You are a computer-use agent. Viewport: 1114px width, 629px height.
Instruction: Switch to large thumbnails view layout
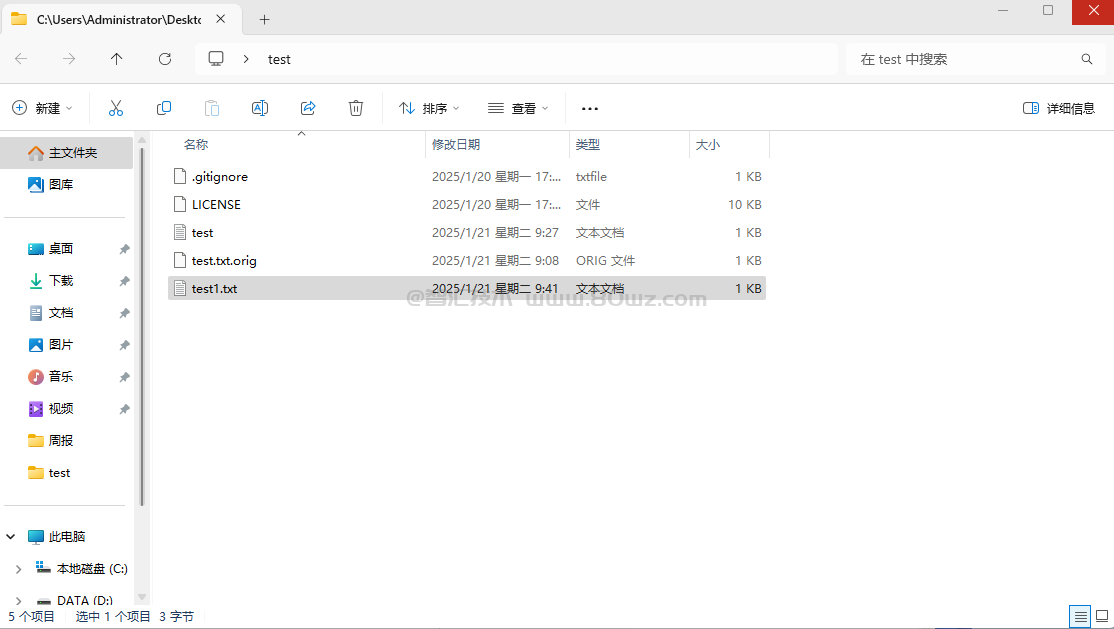(x=1102, y=616)
